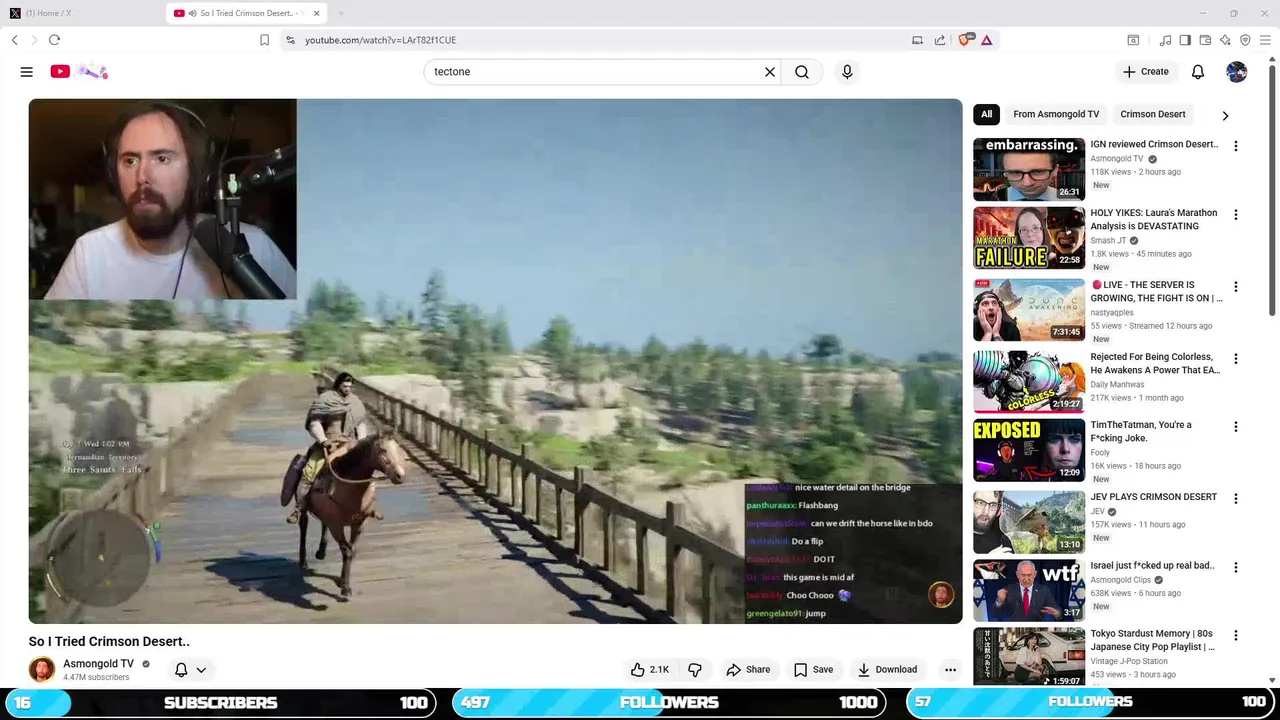
Task: Open more actions ellipsis below video
Action: (951, 670)
